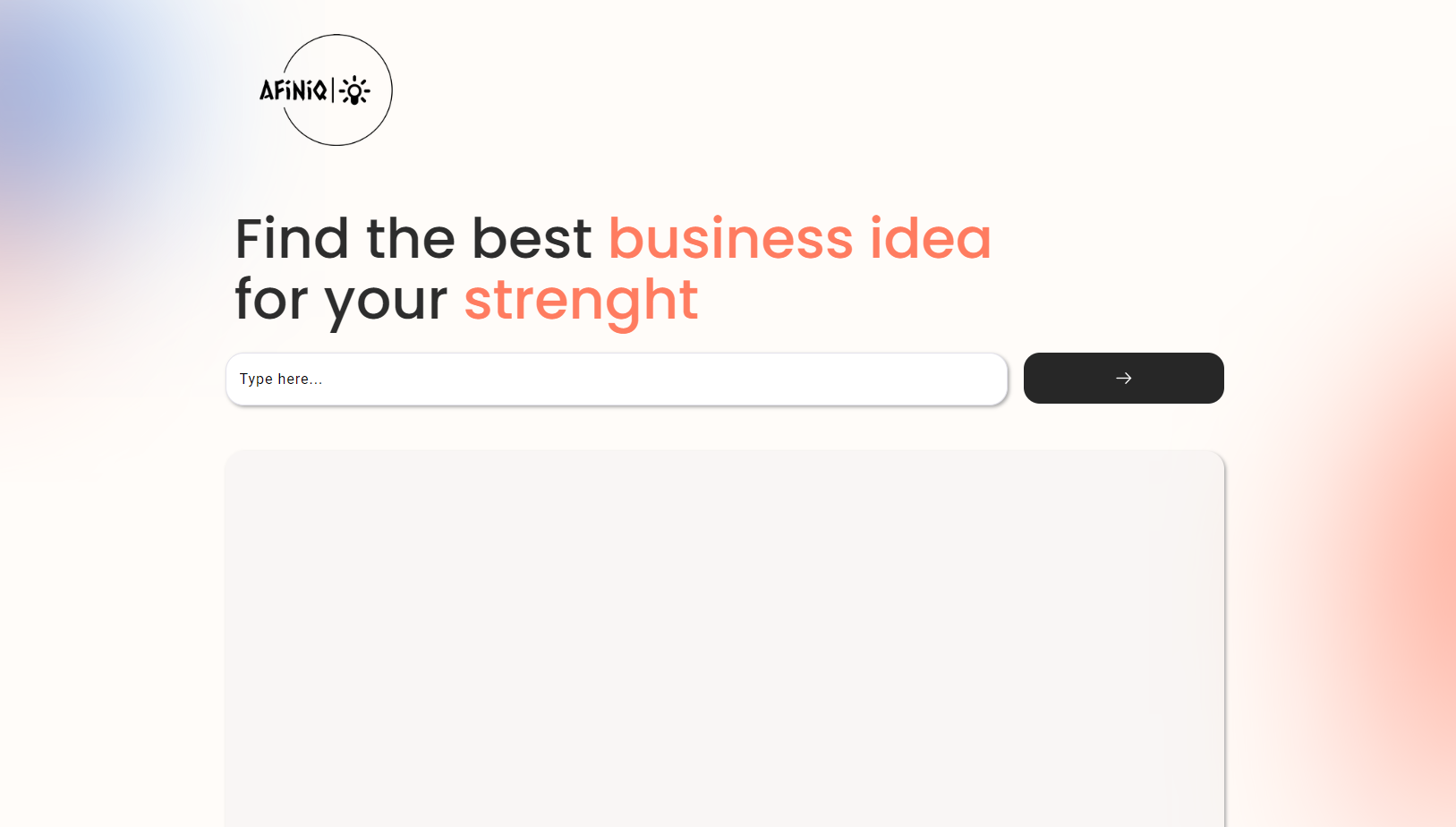Click the orange word "business"

pos(730,239)
